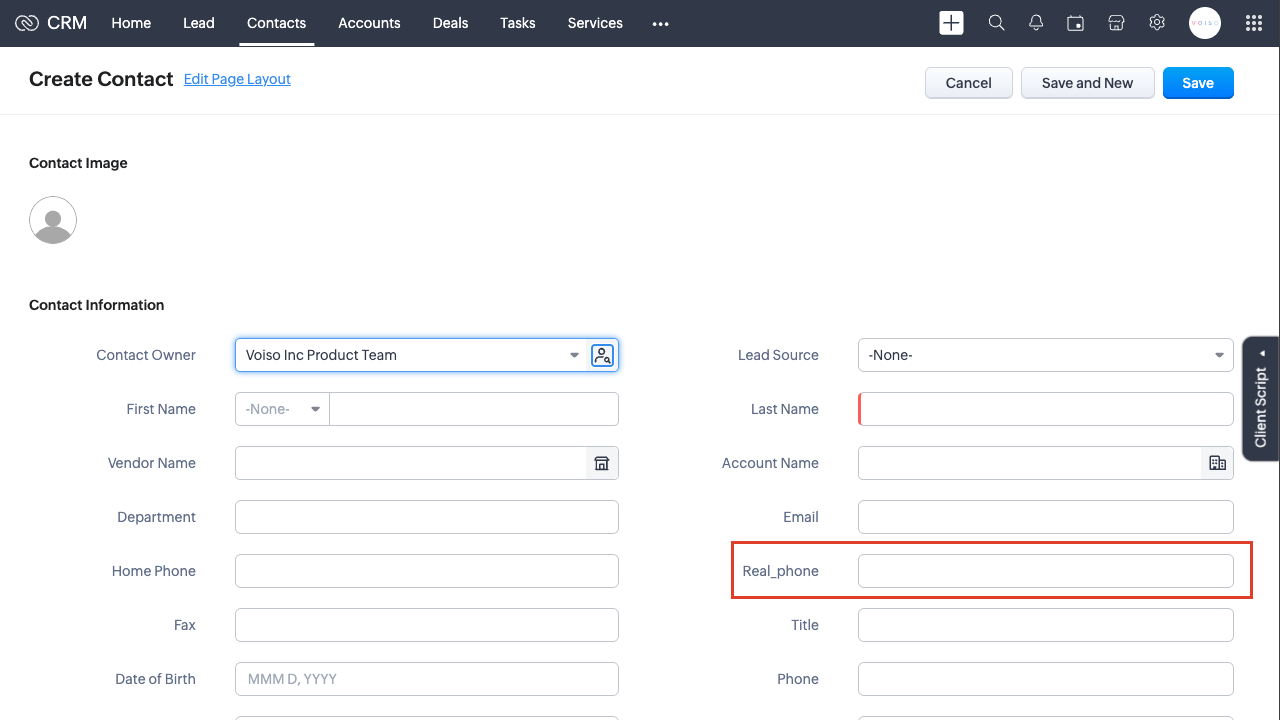1280x720 pixels.
Task: Open setup using the settings gear icon
Action: click(x=1157, y=22)
